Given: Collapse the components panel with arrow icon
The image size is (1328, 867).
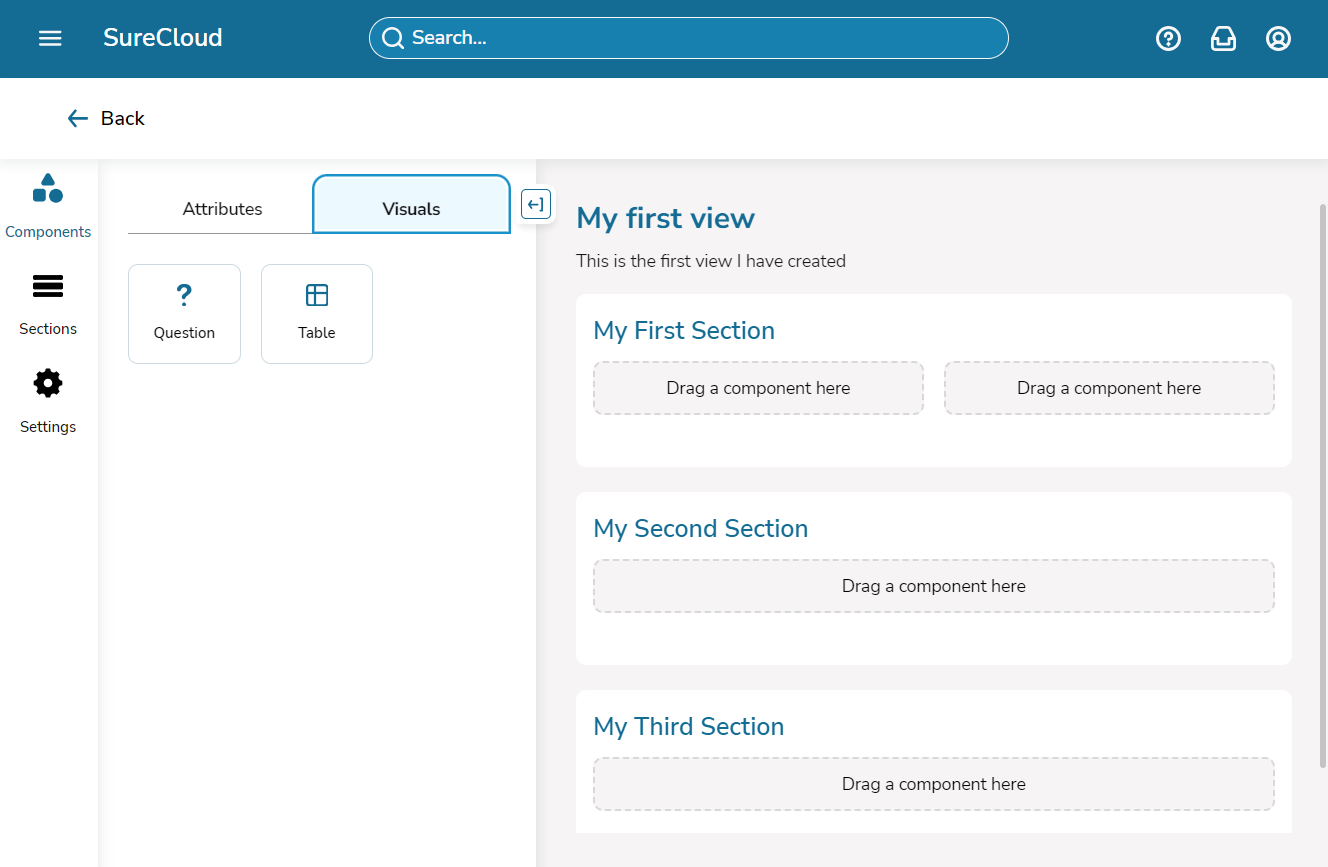Looking at the screenshot, I should (x=536, y=203).
